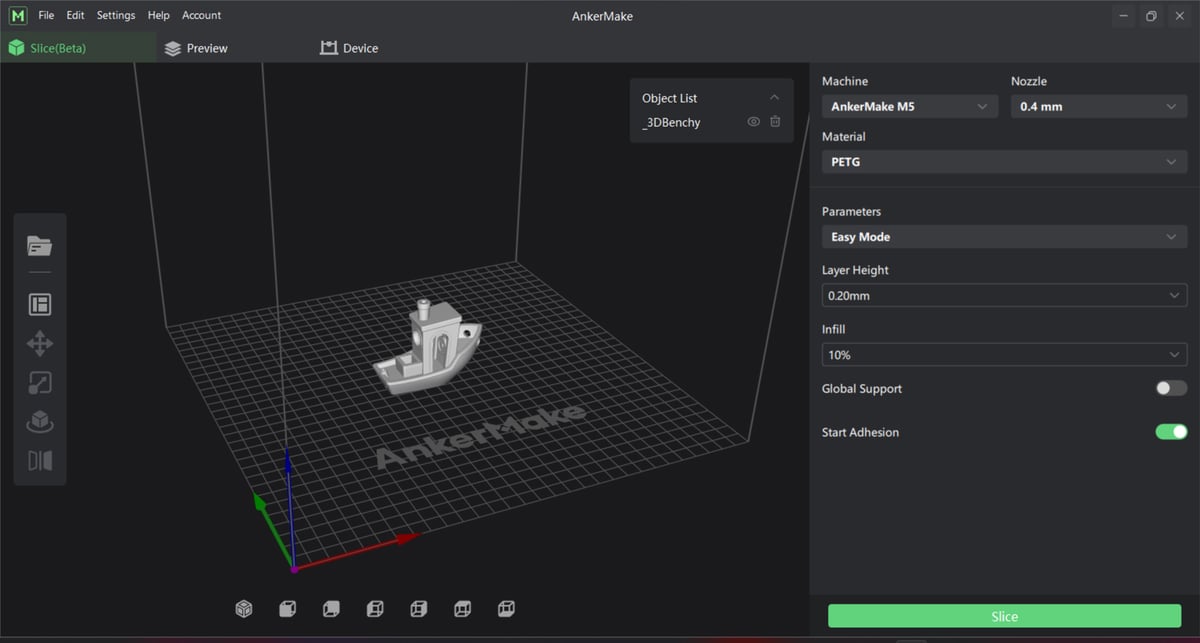
Task: Click the green Slice button
Action: point(1004,616)
